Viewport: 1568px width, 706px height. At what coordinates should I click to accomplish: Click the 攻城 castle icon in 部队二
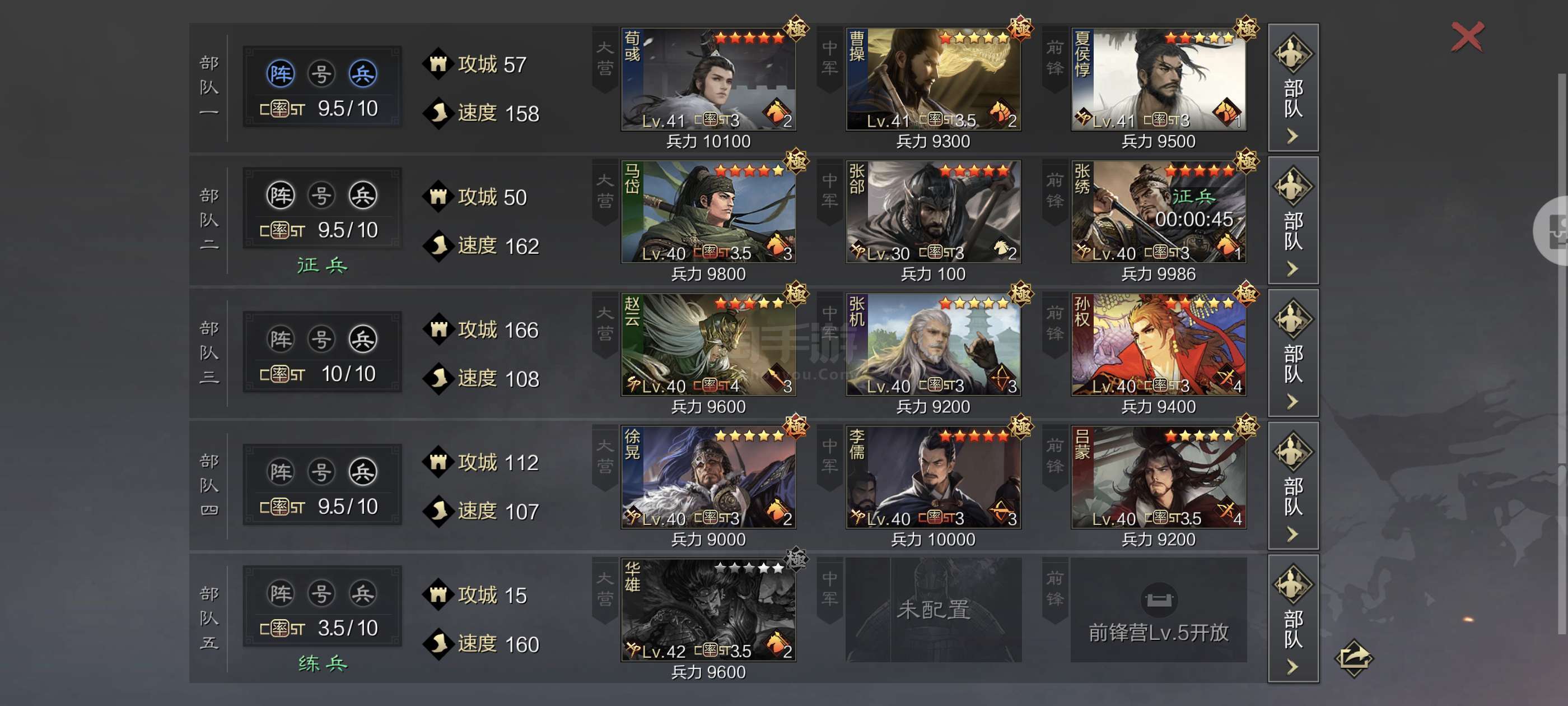[438, 197]
